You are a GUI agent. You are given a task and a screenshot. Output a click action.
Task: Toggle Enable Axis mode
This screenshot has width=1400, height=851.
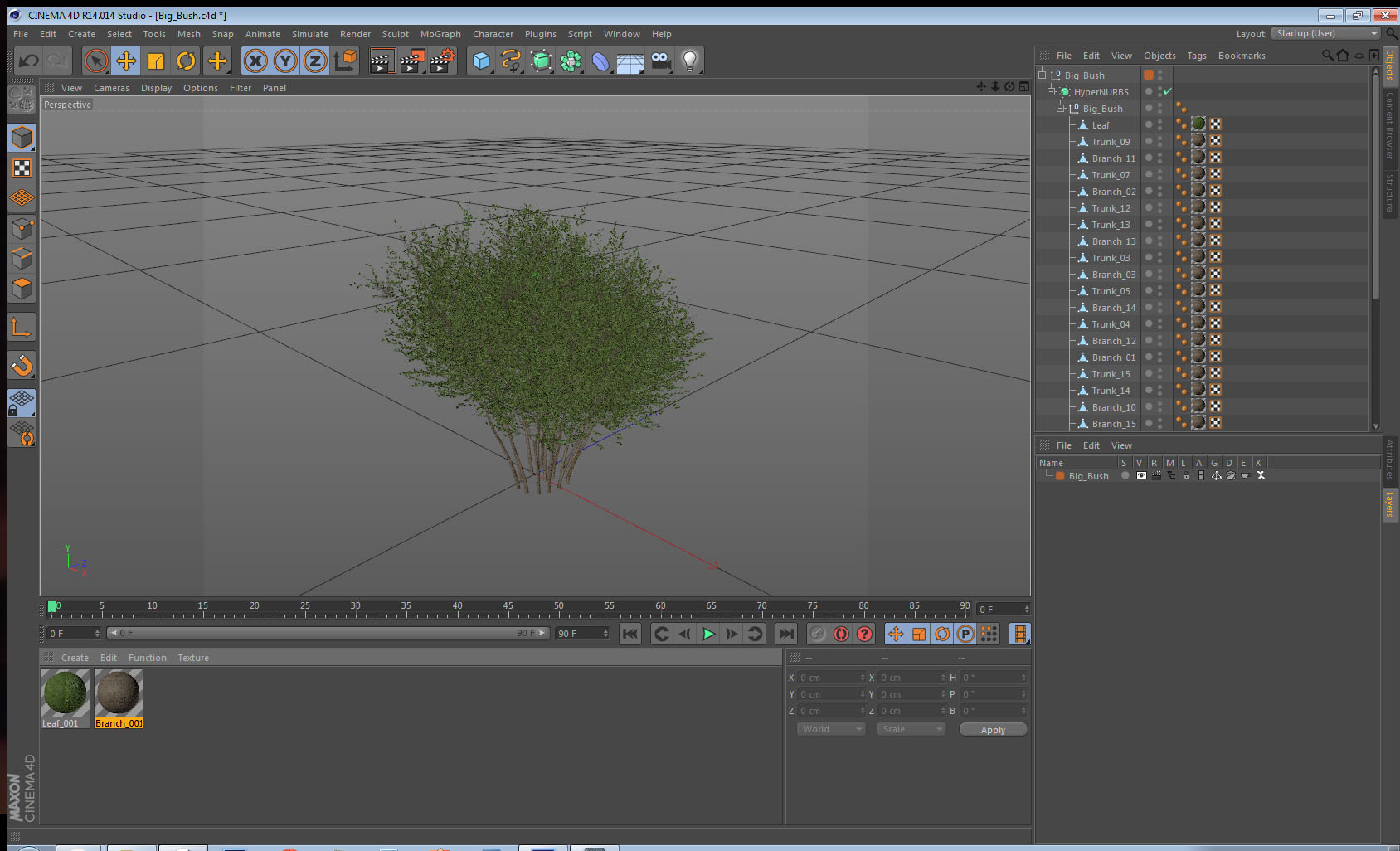pos(22,328)
